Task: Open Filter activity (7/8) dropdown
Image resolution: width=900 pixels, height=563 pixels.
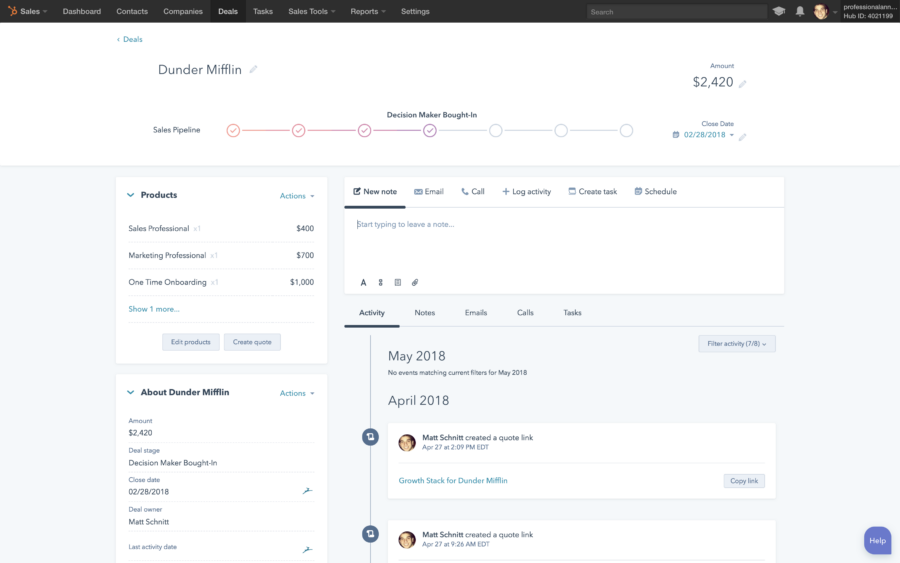Action: 736,344
